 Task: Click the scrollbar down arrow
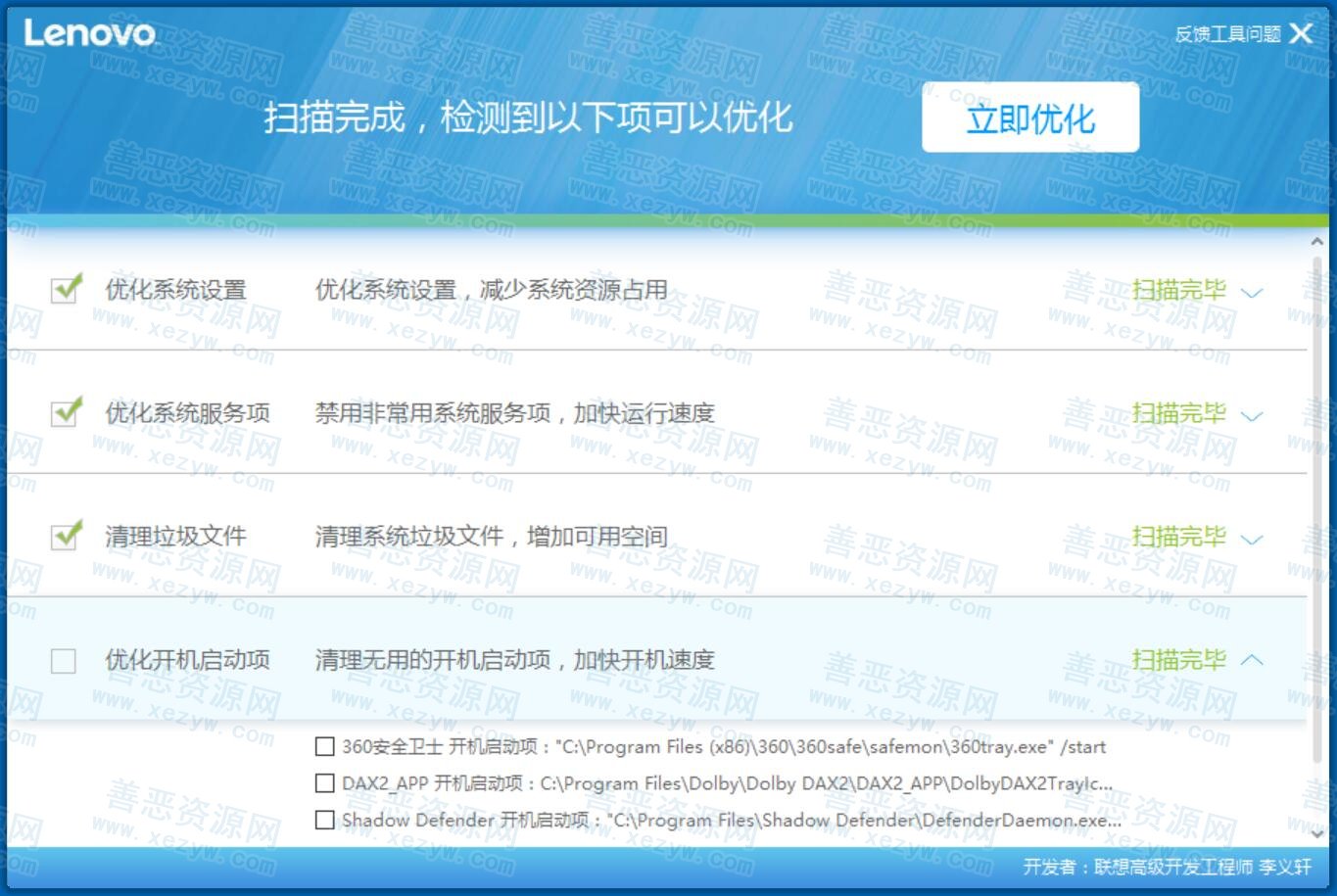[x=1317, y=833]
